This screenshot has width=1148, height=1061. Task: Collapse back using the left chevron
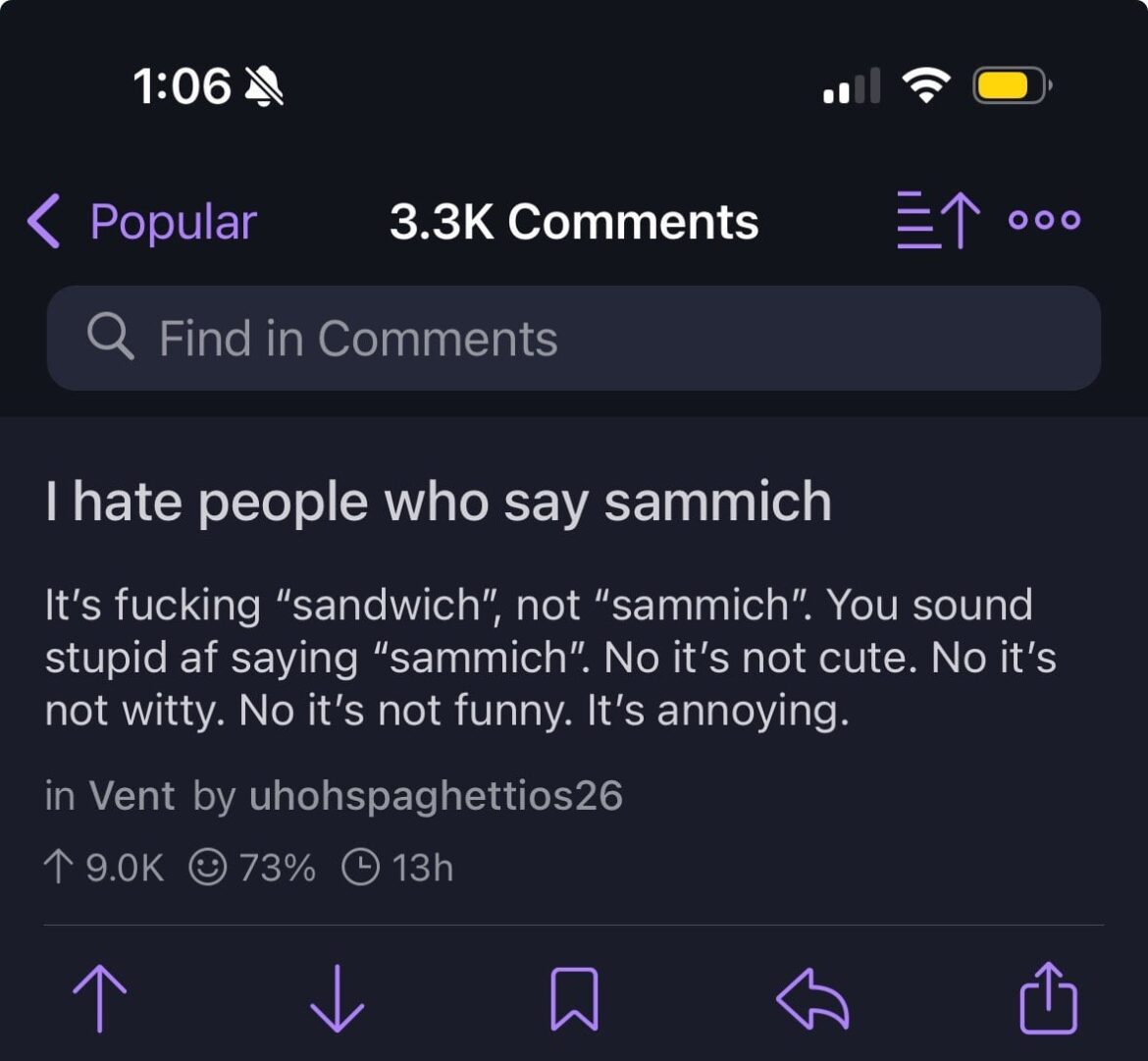point(43,222)
